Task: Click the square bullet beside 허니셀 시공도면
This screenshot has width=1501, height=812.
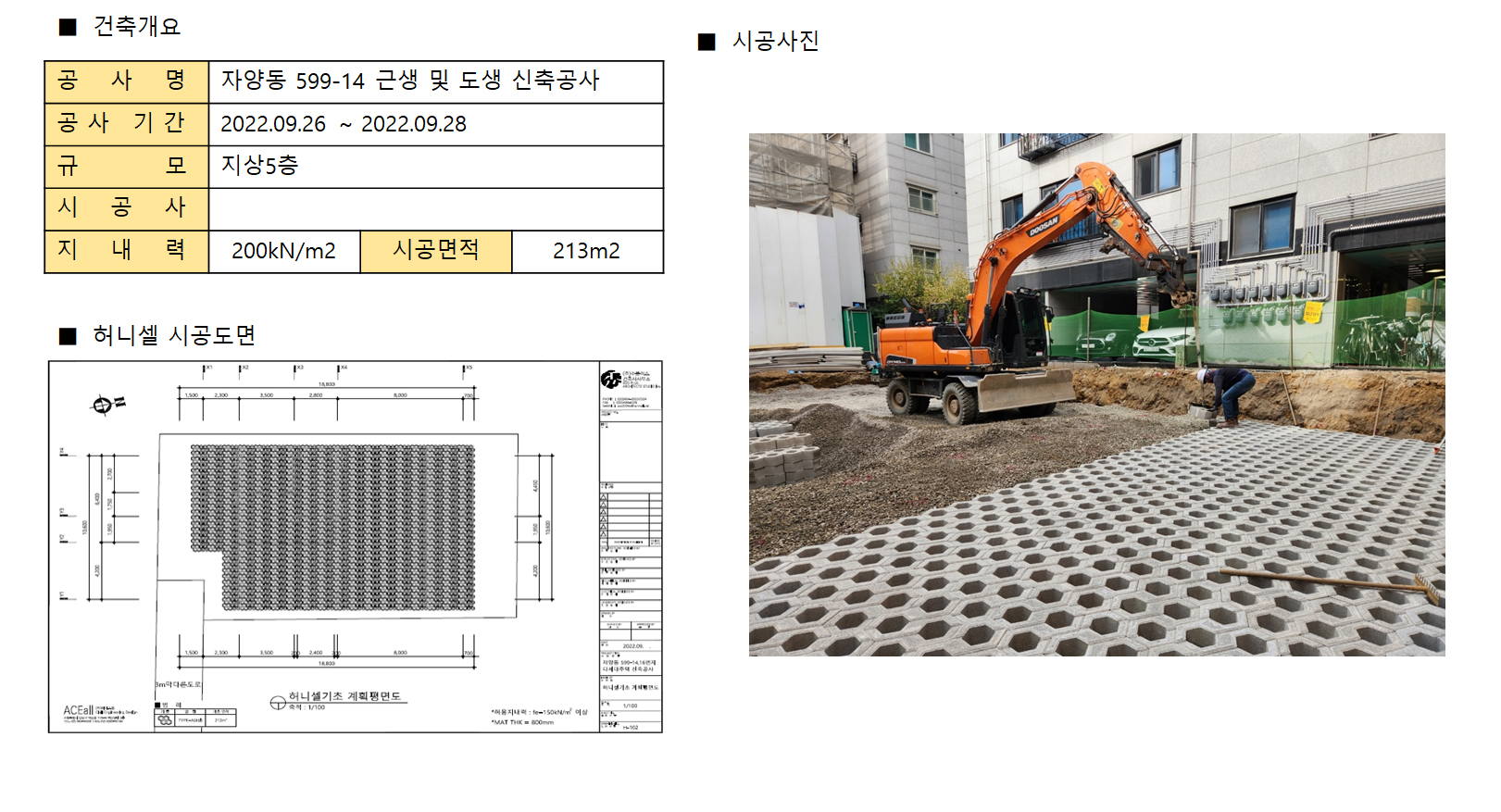Action: (x=68, y=336)
